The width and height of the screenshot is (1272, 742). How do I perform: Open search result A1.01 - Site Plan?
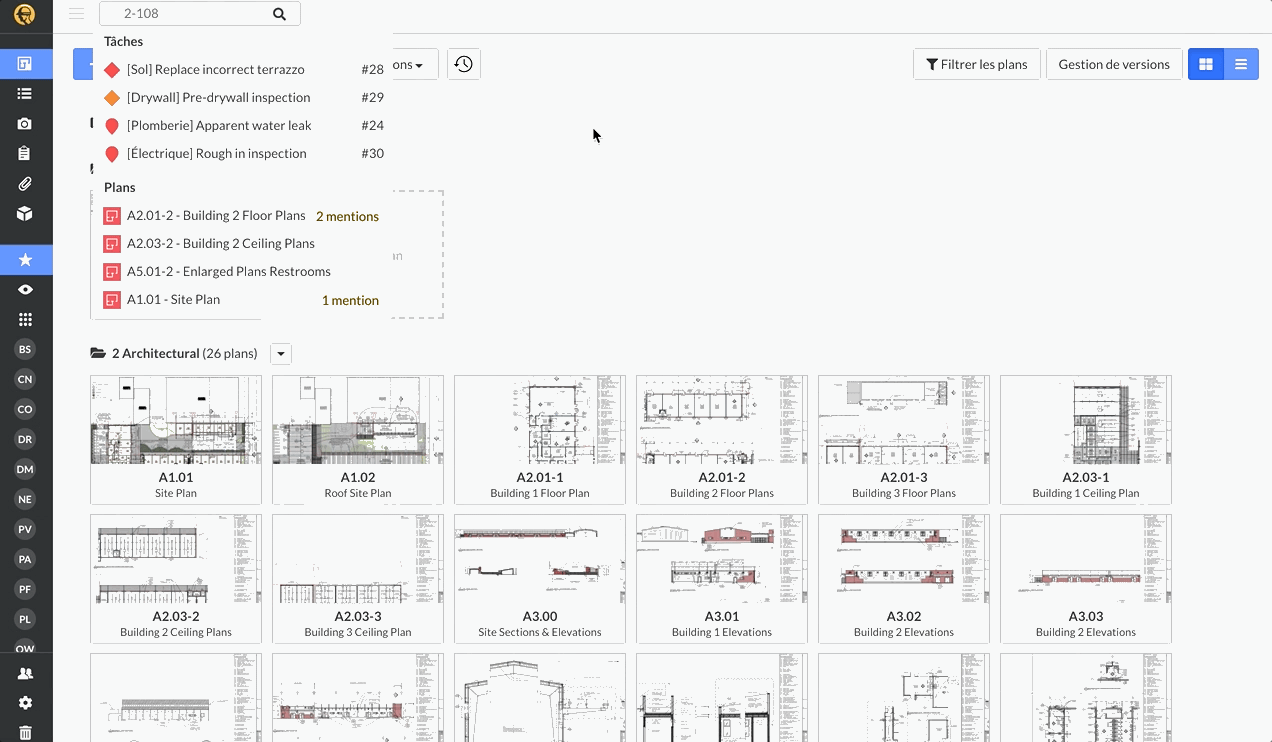pyautogui.click(x=244, y=300)
